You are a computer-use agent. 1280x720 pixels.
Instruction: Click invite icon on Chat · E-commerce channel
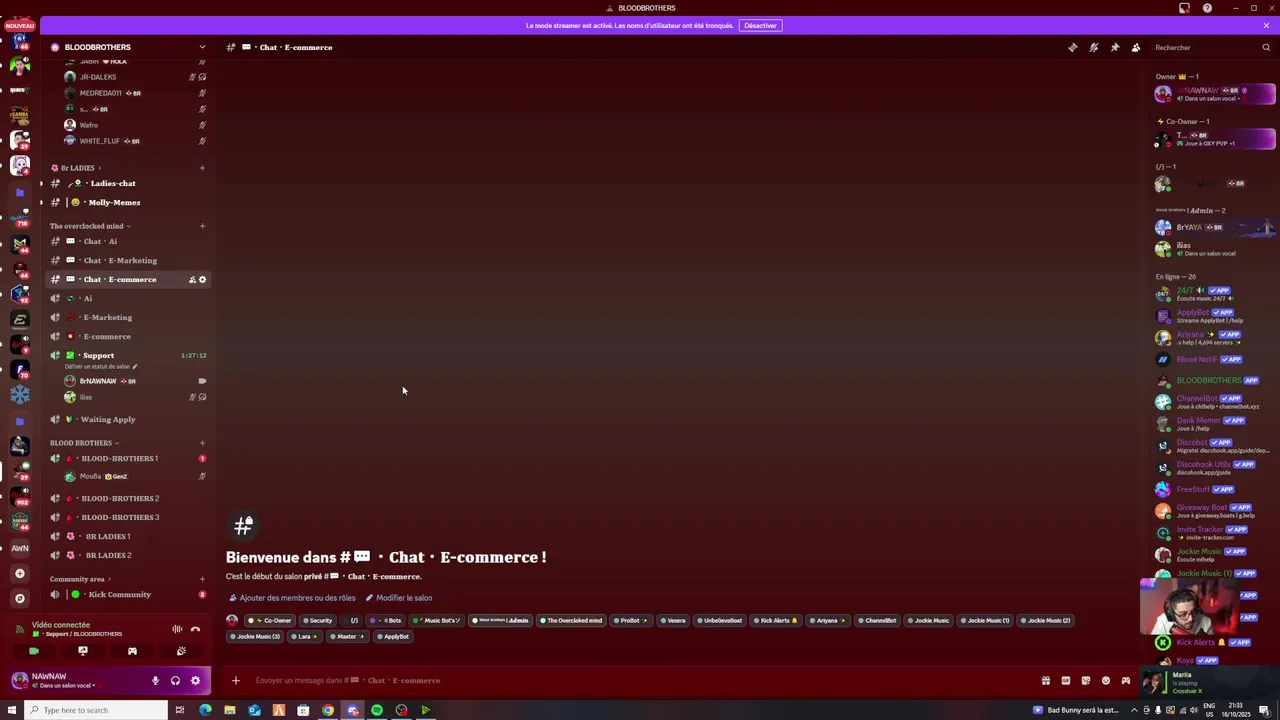click(192, 280)
